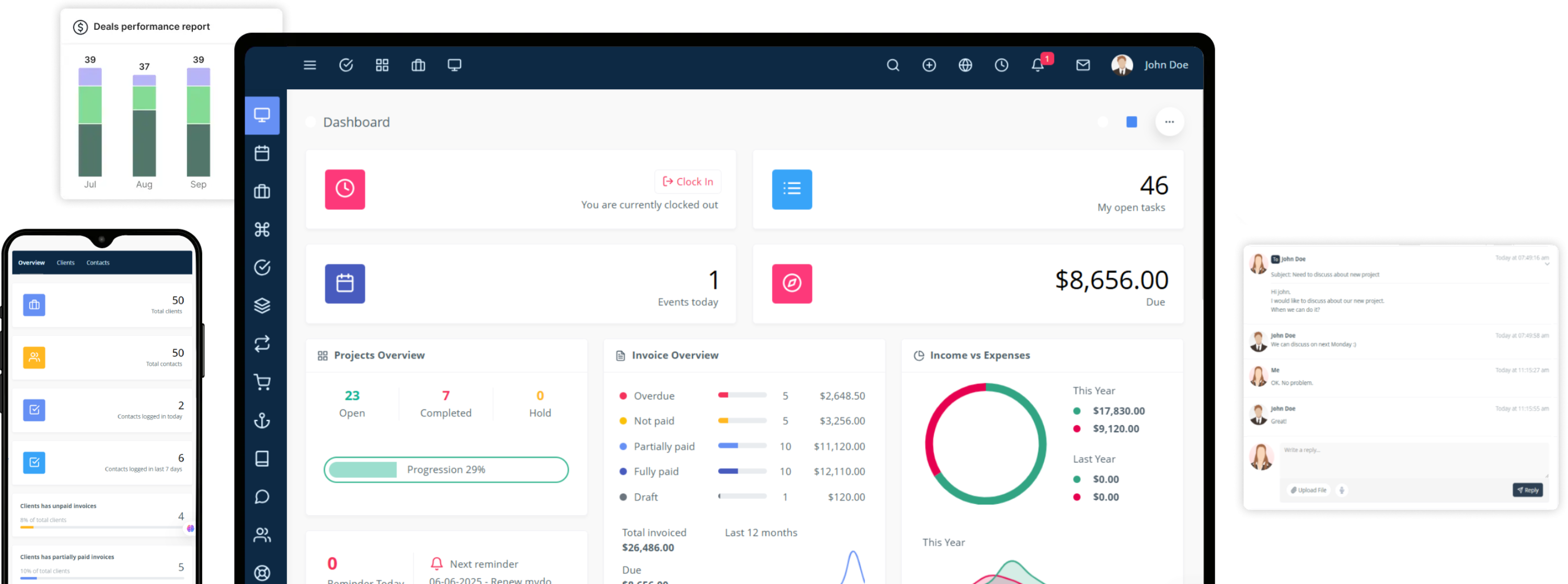Click the Fully paid progress bar
This screenshot has width=1568, height=584.
point(742,471)
